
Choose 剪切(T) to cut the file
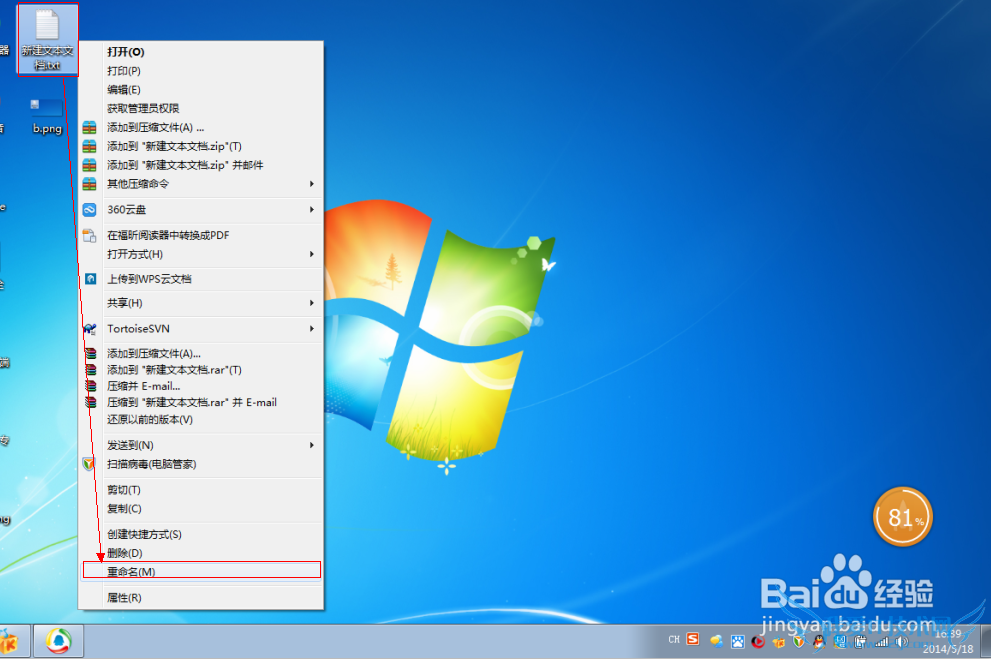pyautogui.click(x=201, y=490)
